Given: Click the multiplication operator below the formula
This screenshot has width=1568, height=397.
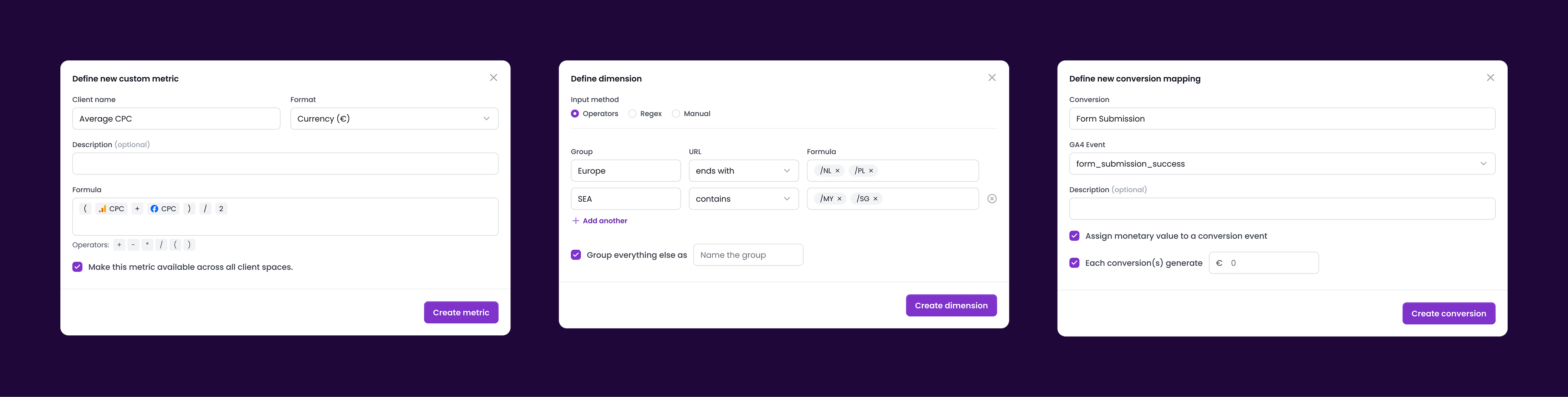Looking at the screenshot, I should (147, 244).
